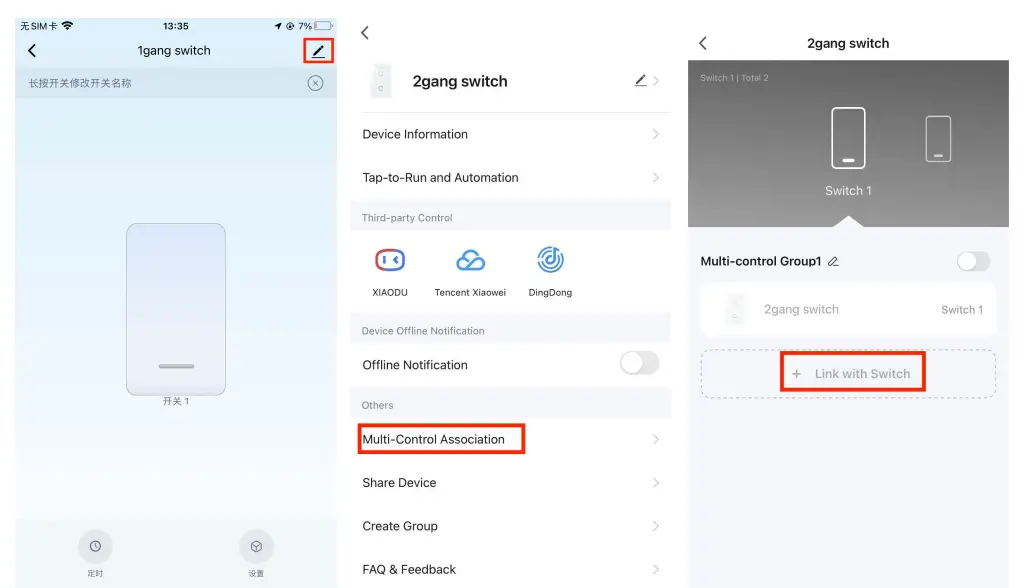The width and height of the screenshot is (1027, 588).
Task: Open Tap-to-Run and Automation chevron
Action: click(x=656, y=177)
